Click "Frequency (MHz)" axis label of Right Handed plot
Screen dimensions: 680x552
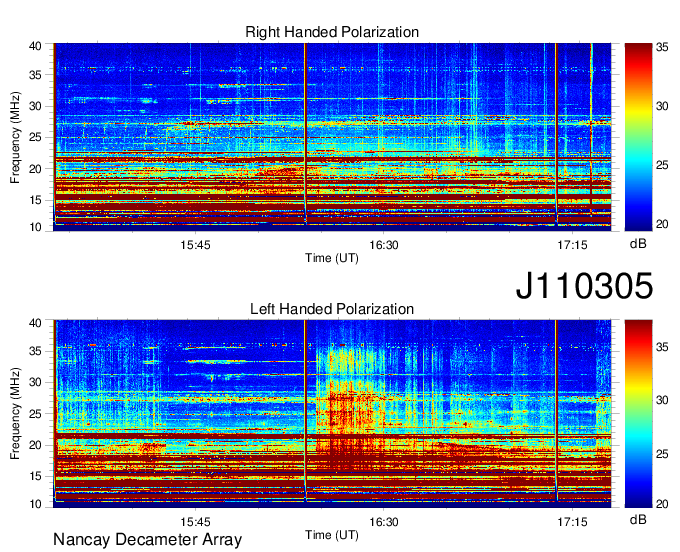[15, 137]
